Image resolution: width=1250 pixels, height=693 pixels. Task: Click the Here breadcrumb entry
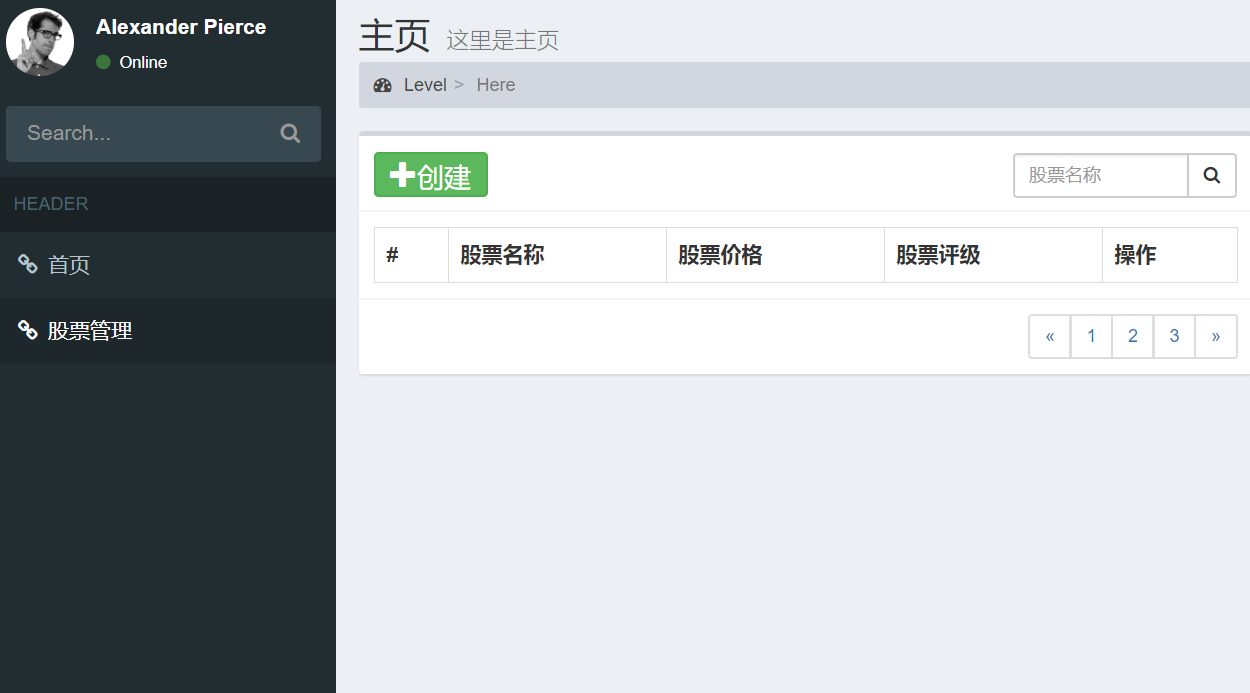pyautogui.click(x=496, y=85)
